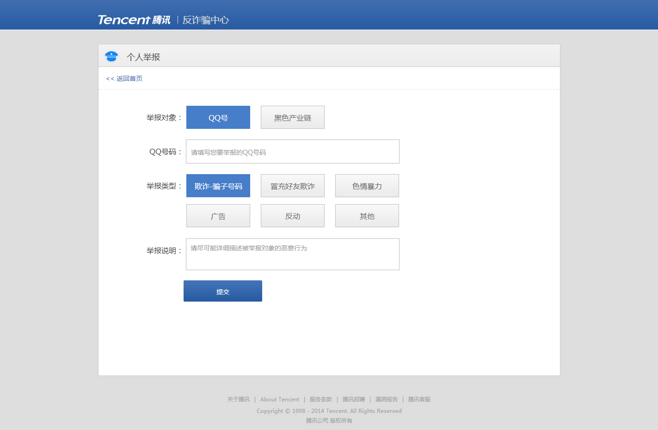Viewport: 658px width, 430px height.
Task: Open 腾讯招聘 footer link
Action: pos(354,399)
